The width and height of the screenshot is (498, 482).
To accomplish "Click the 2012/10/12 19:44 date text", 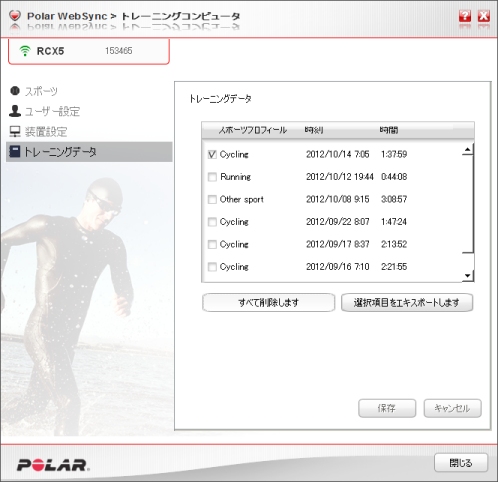I will click(x=340, y=177).
